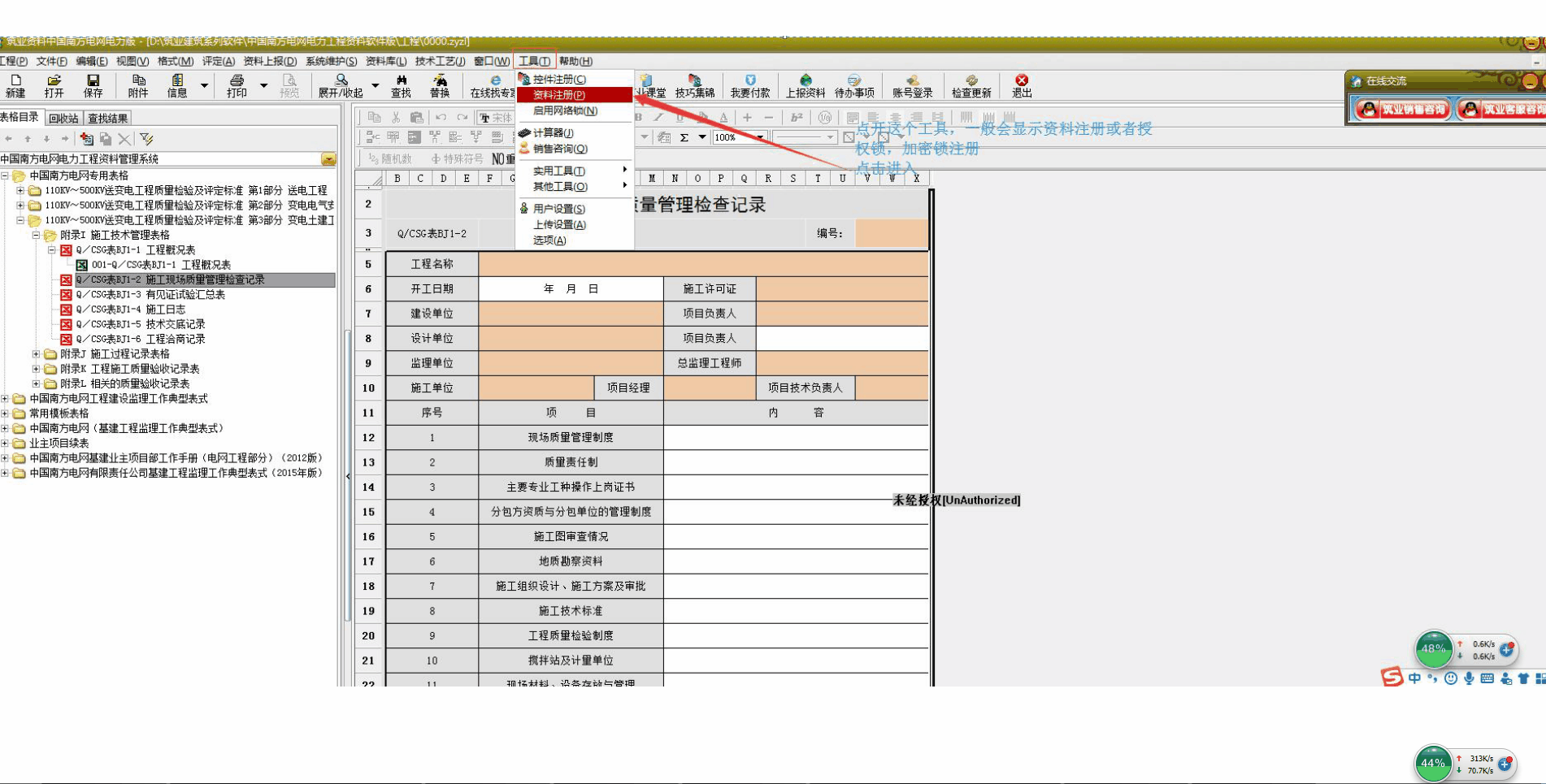
Task: Click the 检查更新 check-update icon
Action: (971, 85)
